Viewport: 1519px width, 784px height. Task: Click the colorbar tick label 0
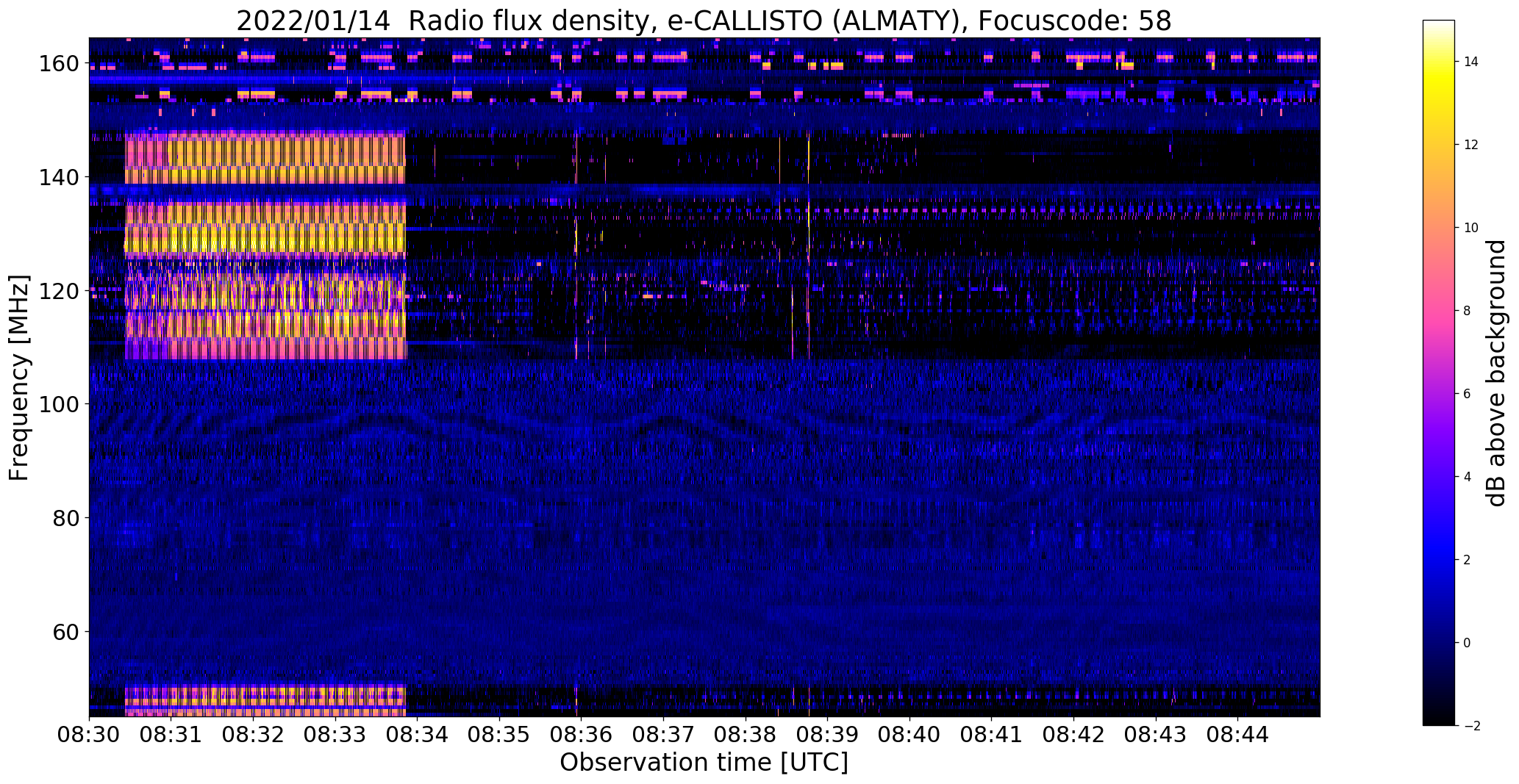pyautogui.click(x=1467, y=643)
